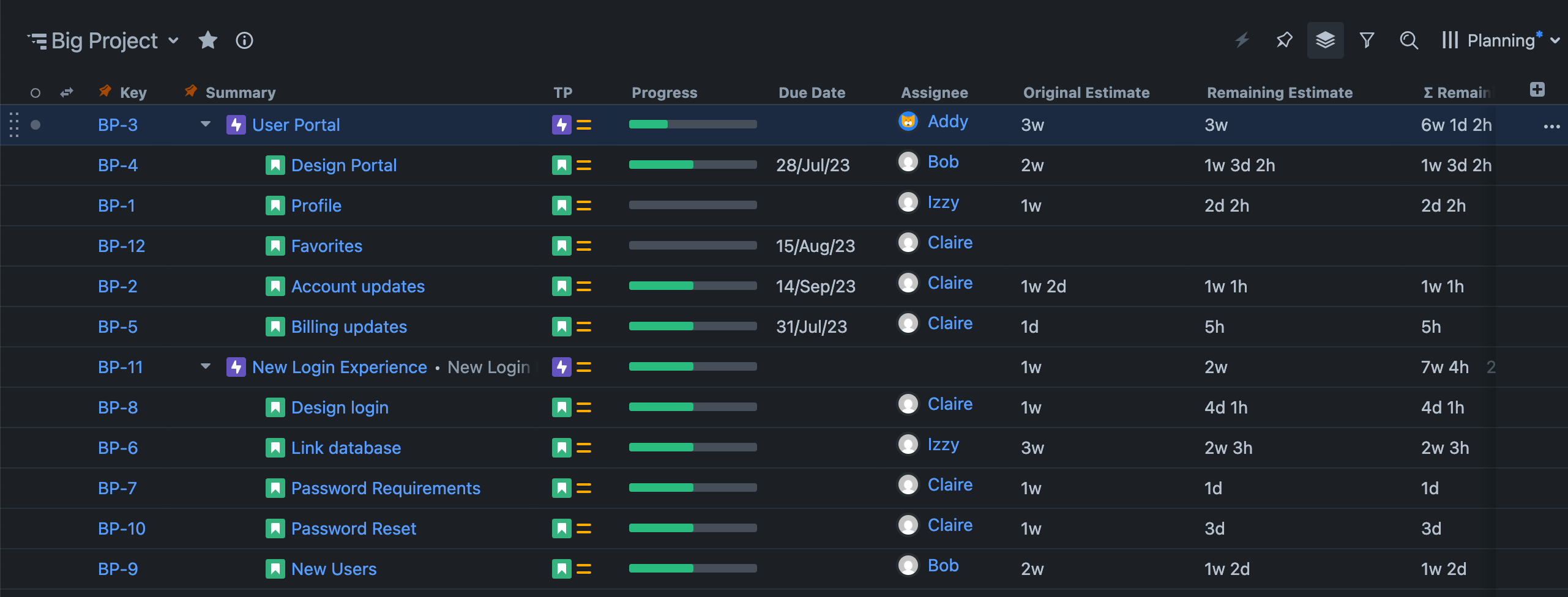Open the filter icon near Planning view
The image size is (1568, 597).
[1367, 40]
